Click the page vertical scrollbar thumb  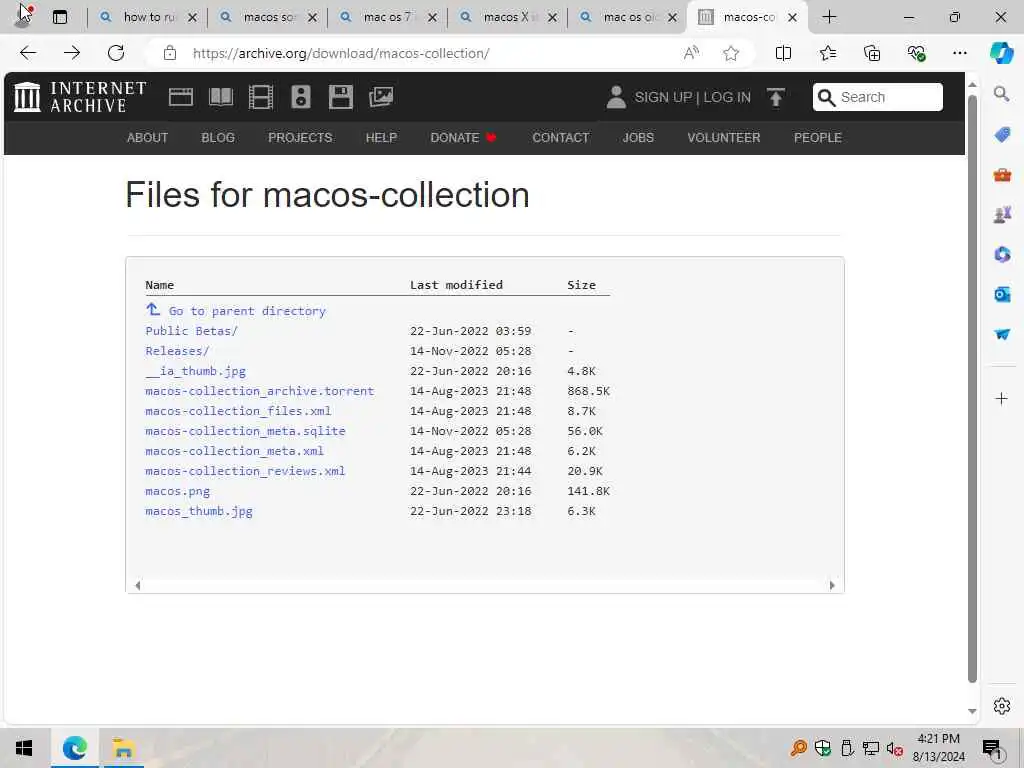(972, 389)
